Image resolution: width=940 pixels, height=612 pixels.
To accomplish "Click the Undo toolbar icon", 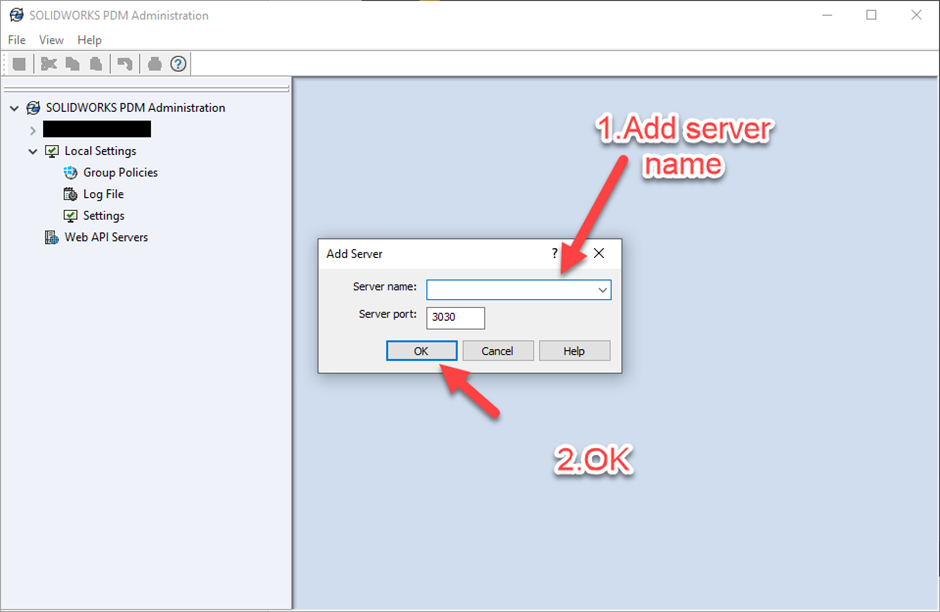I will point(125,64).
